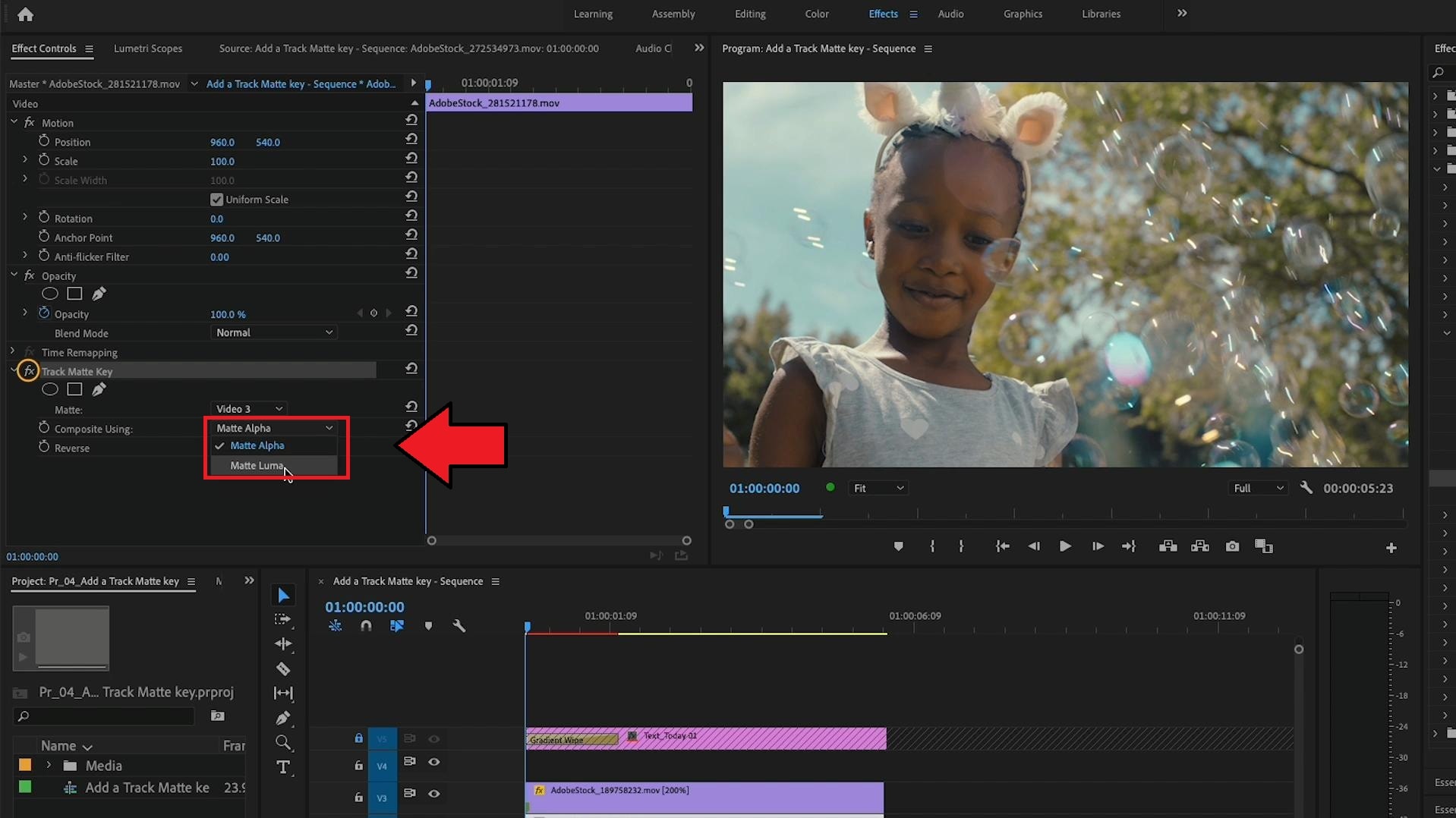The width and height of the screenshot is (1456, 818).
Task: Click the project panel search field
Action: coord(105,716)
